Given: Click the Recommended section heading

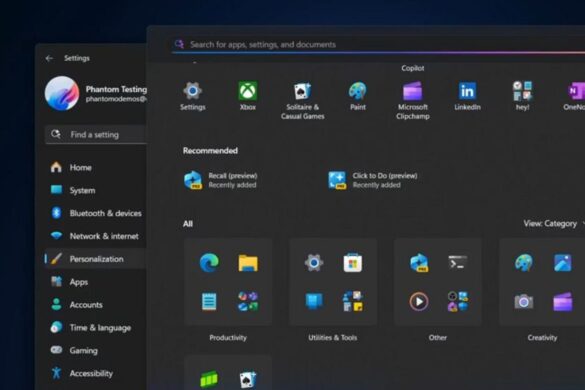Looking at the screenshot, I should click(210, 150).
